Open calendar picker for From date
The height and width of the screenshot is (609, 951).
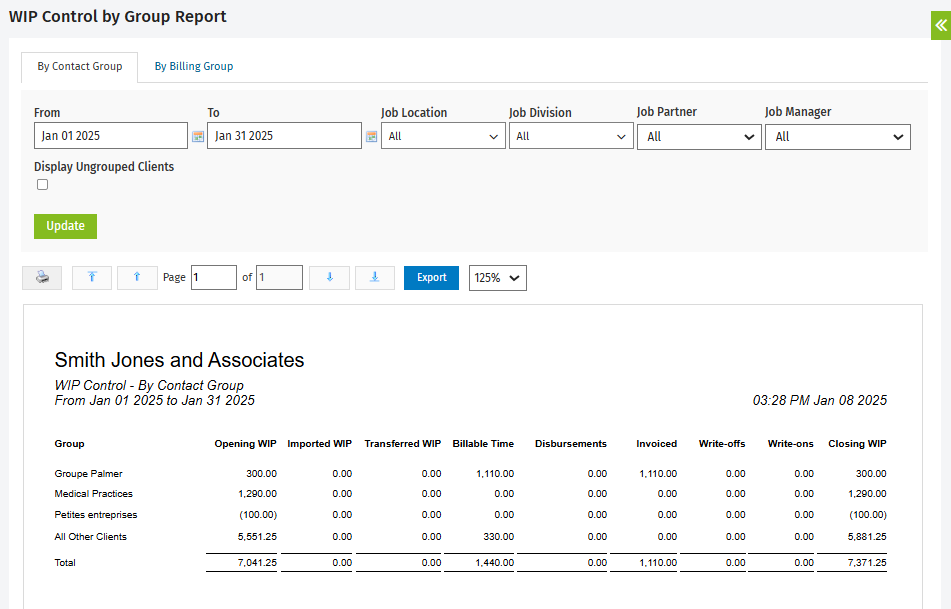[198, 136]
